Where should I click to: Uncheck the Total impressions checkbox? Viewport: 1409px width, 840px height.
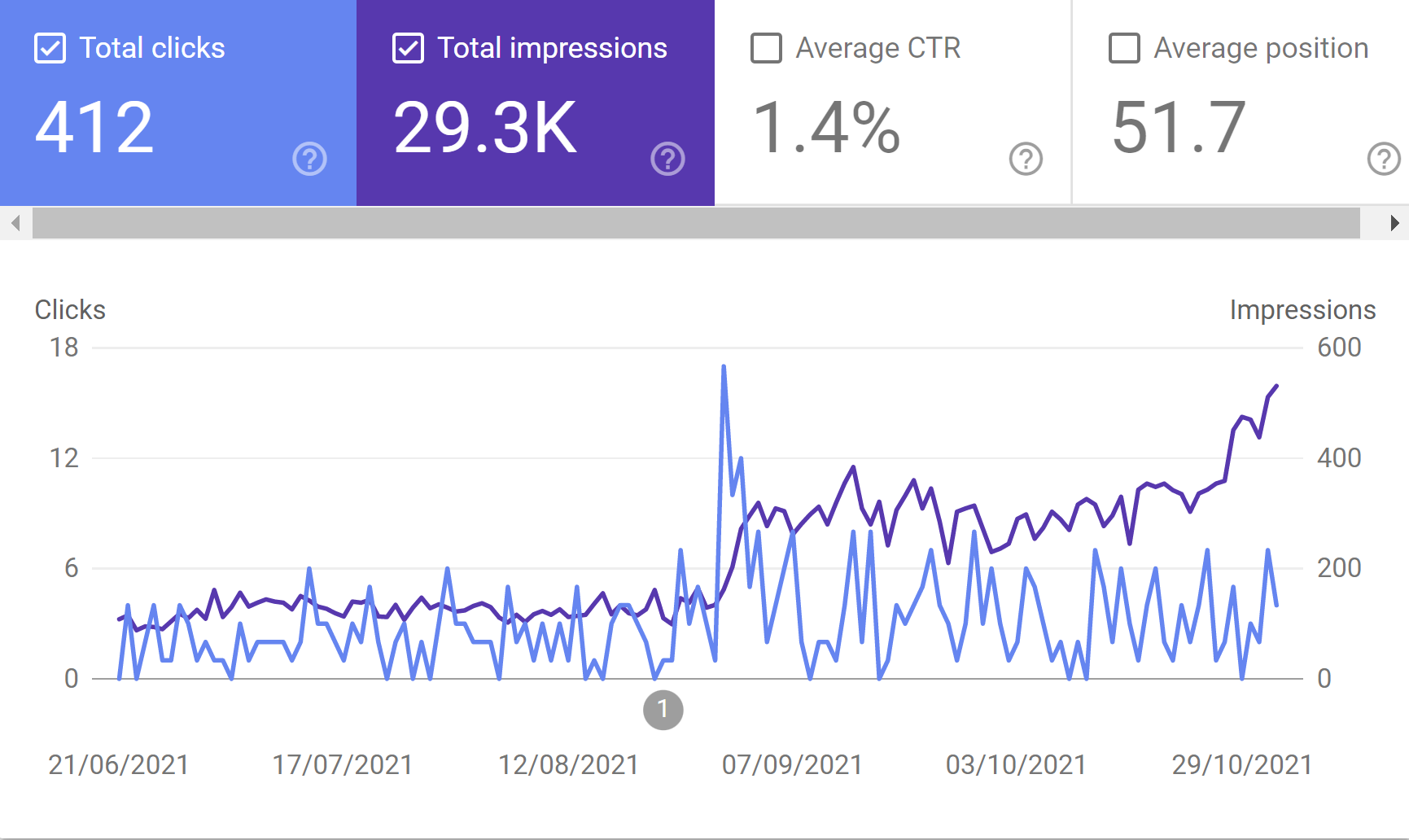point(408,48)
